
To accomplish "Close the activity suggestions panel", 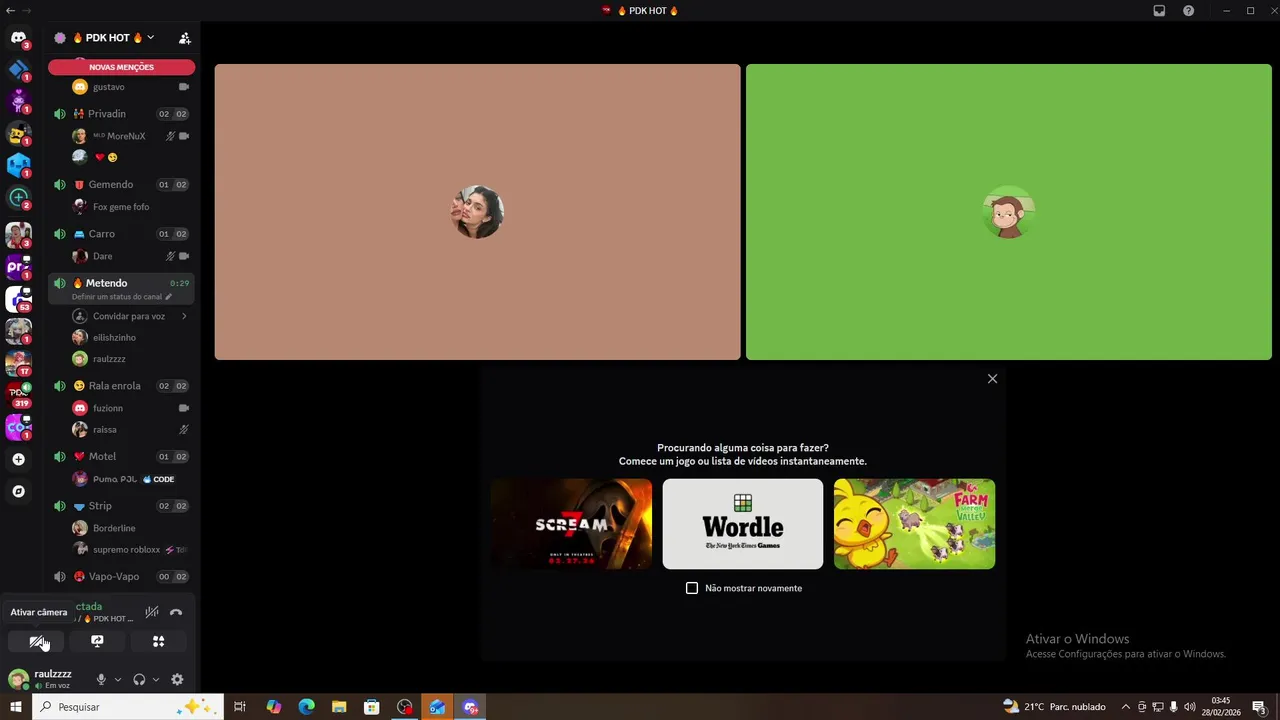I will (992, 379).
